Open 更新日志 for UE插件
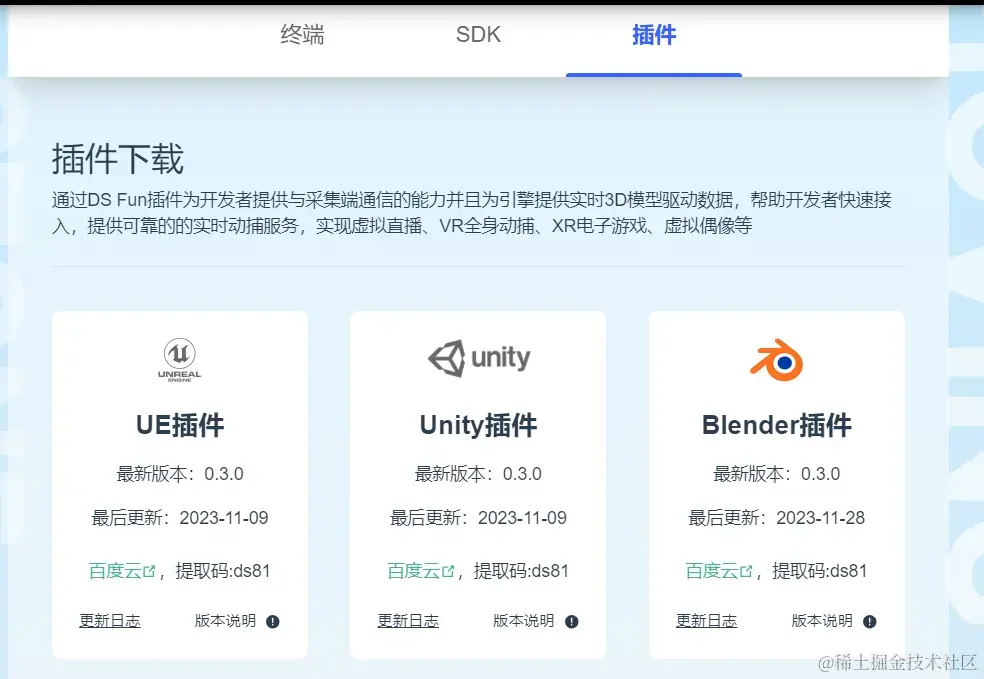This screenshot has width=984, height=679. pos(110,621)
